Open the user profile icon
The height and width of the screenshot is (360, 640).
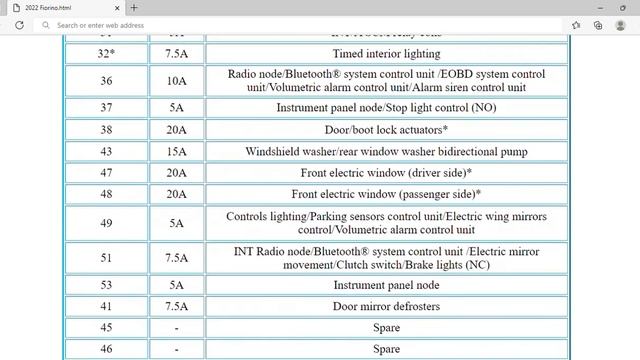(x=620, y=25)
